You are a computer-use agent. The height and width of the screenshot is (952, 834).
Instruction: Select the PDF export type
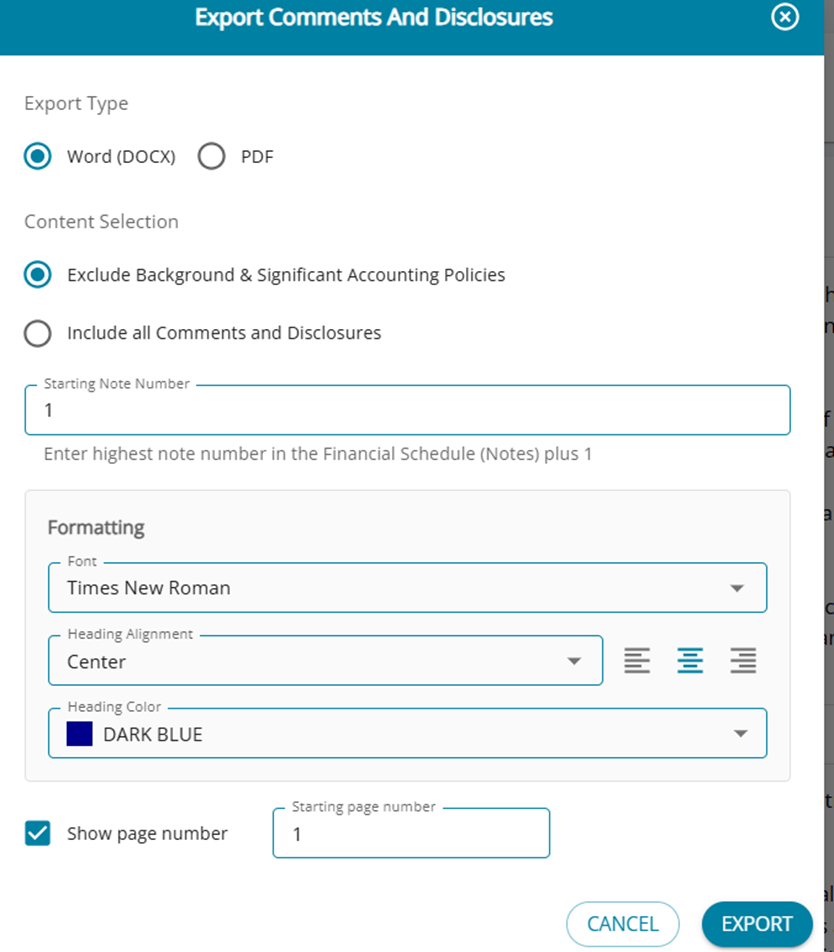211,157
